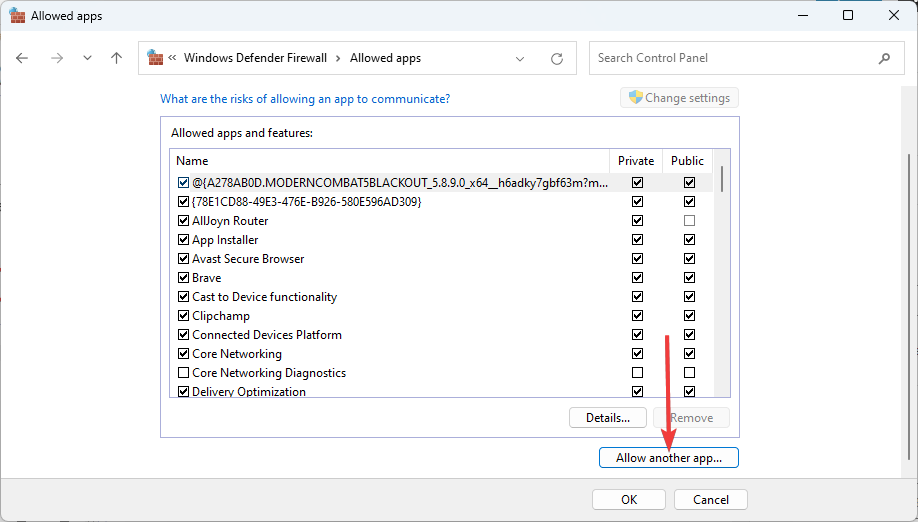Click the Public column header
The image size is (918, 522).
click(x=687, y=161)
